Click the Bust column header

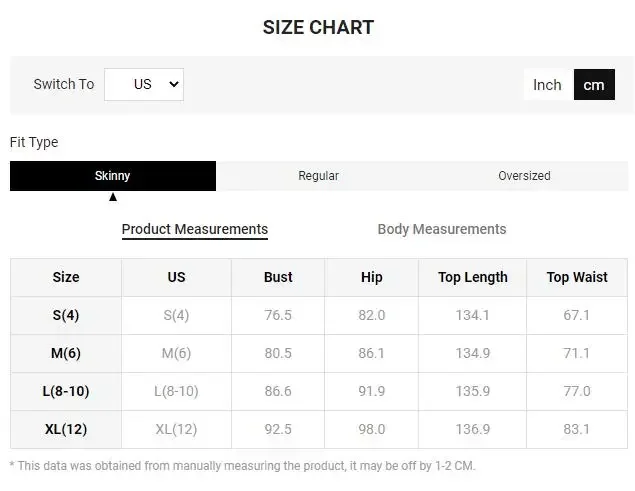pyautogui.click(x=278, y=277)
